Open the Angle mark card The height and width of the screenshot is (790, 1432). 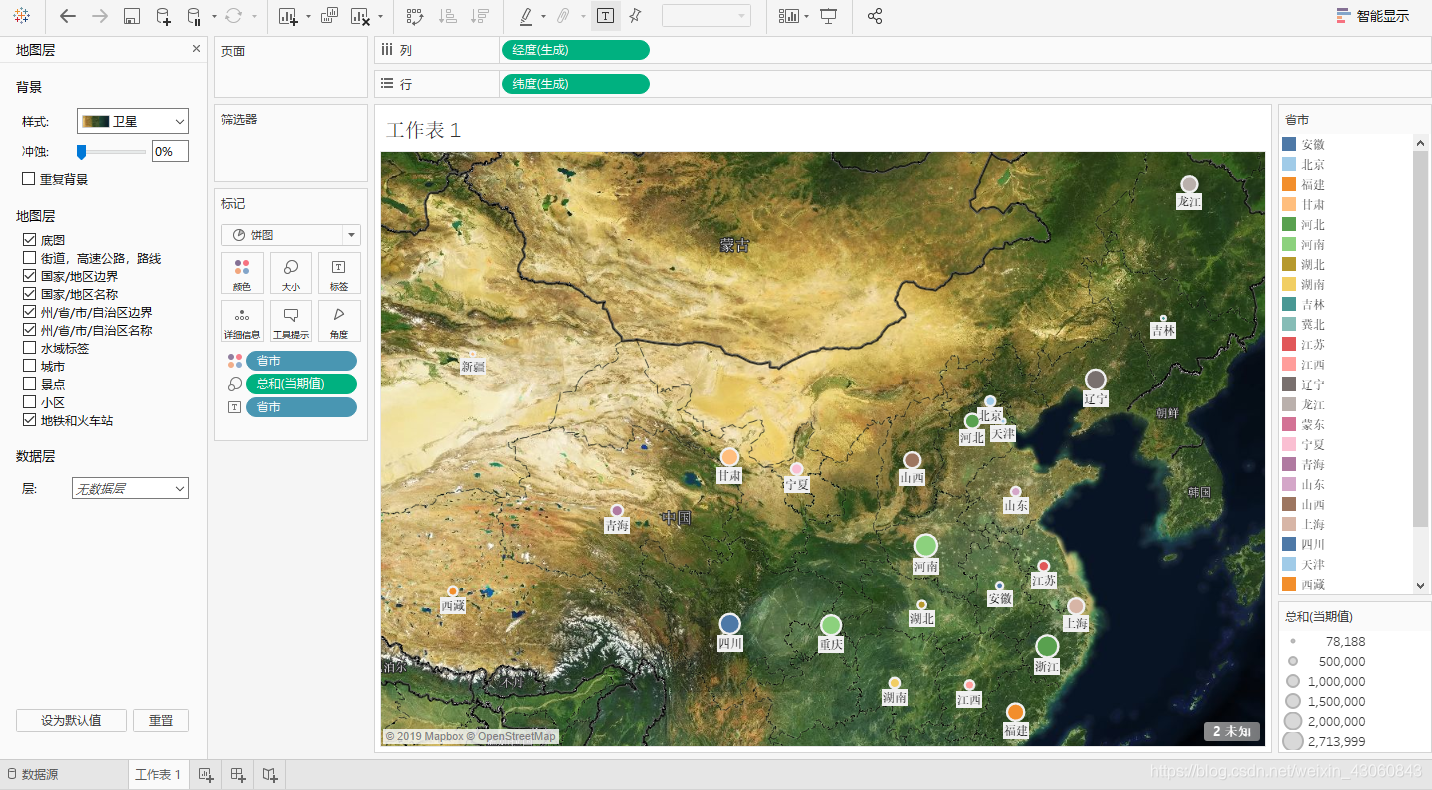click(x=339, y=321)
